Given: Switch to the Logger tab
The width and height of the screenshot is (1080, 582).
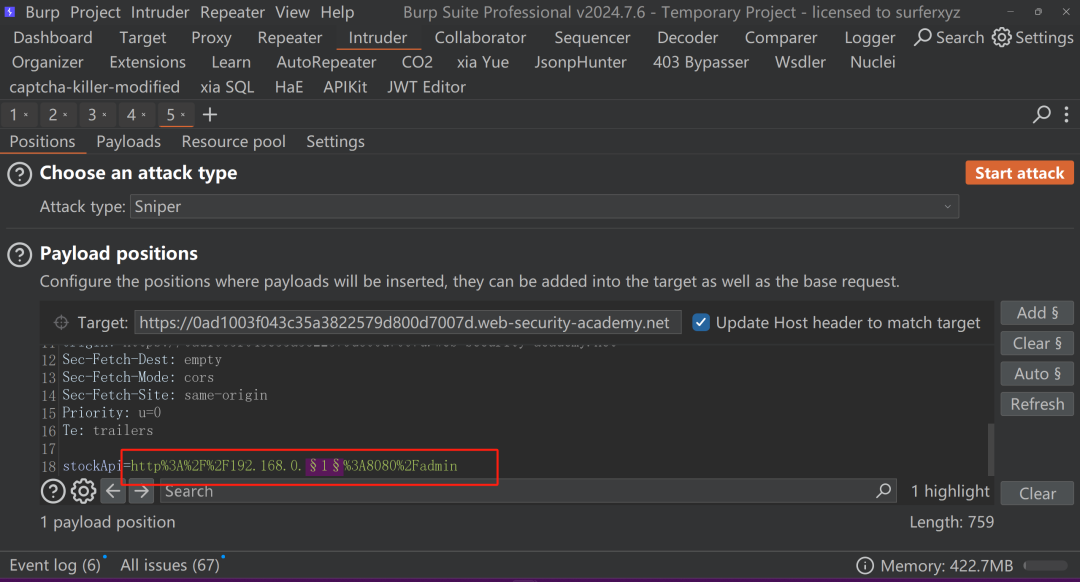Looking at the screenshot, I should (x=870, y=38).
